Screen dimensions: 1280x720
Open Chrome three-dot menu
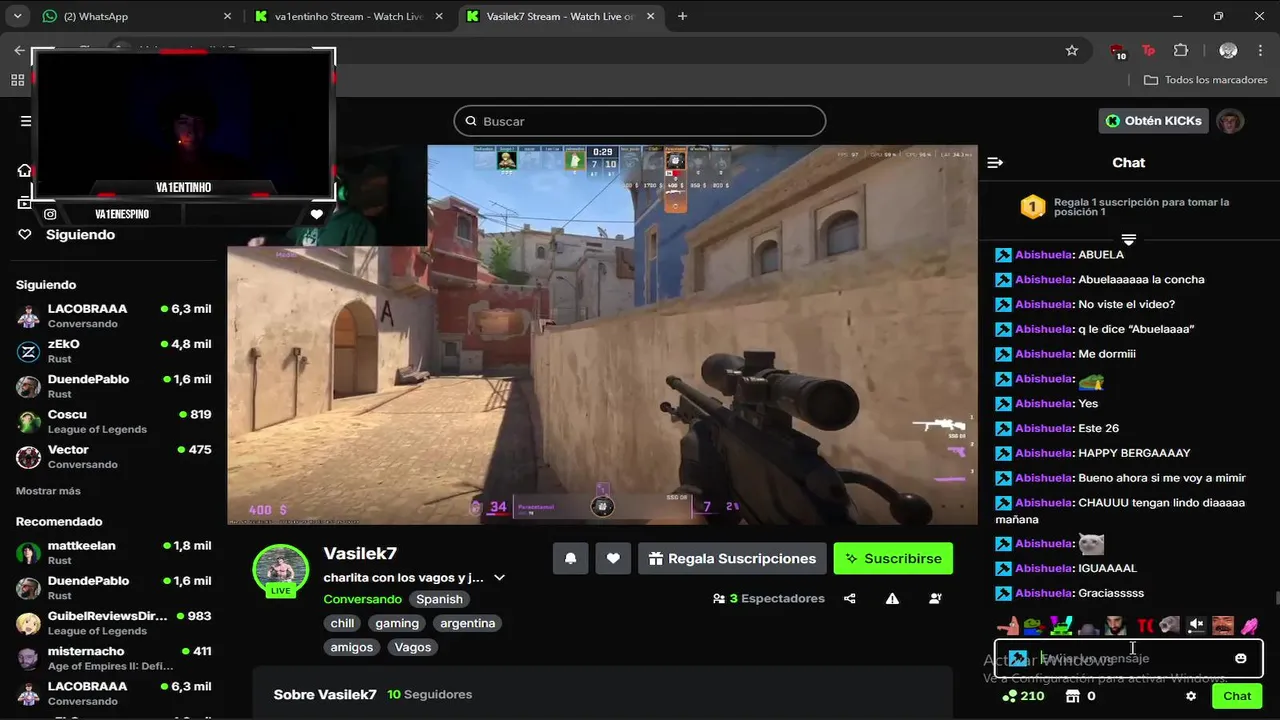[x=1259, y=50]
